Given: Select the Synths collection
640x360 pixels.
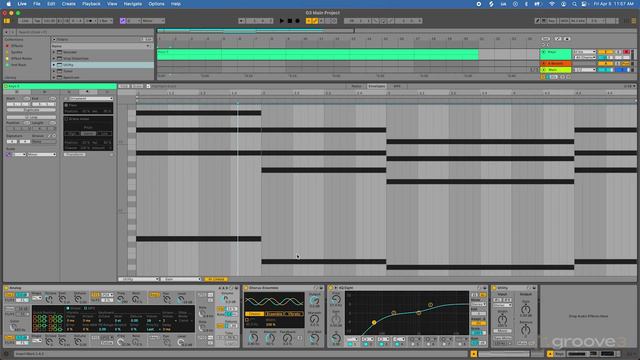Looking at the screenshot, I should click(16, 52).
